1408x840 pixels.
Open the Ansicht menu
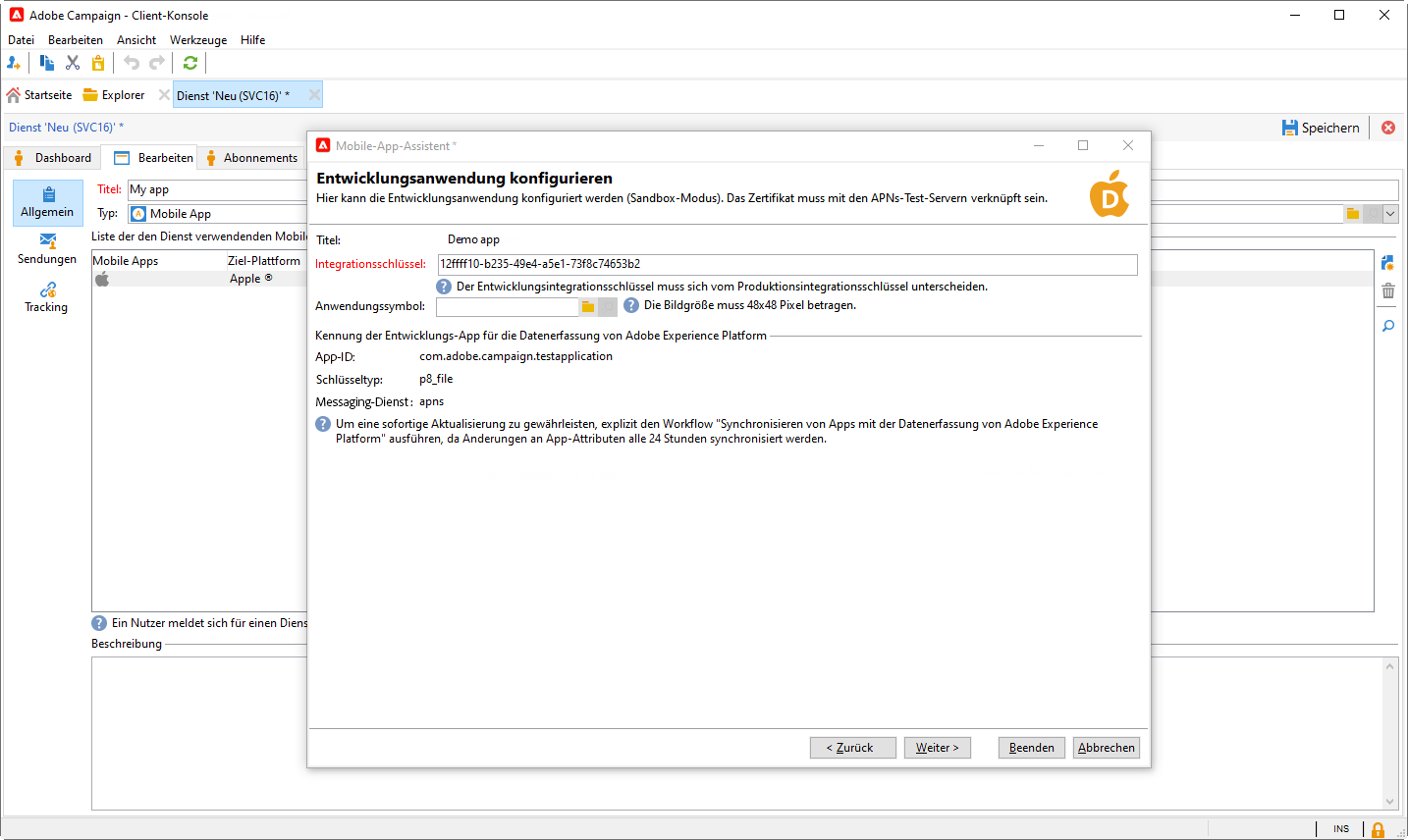[136, 40]
